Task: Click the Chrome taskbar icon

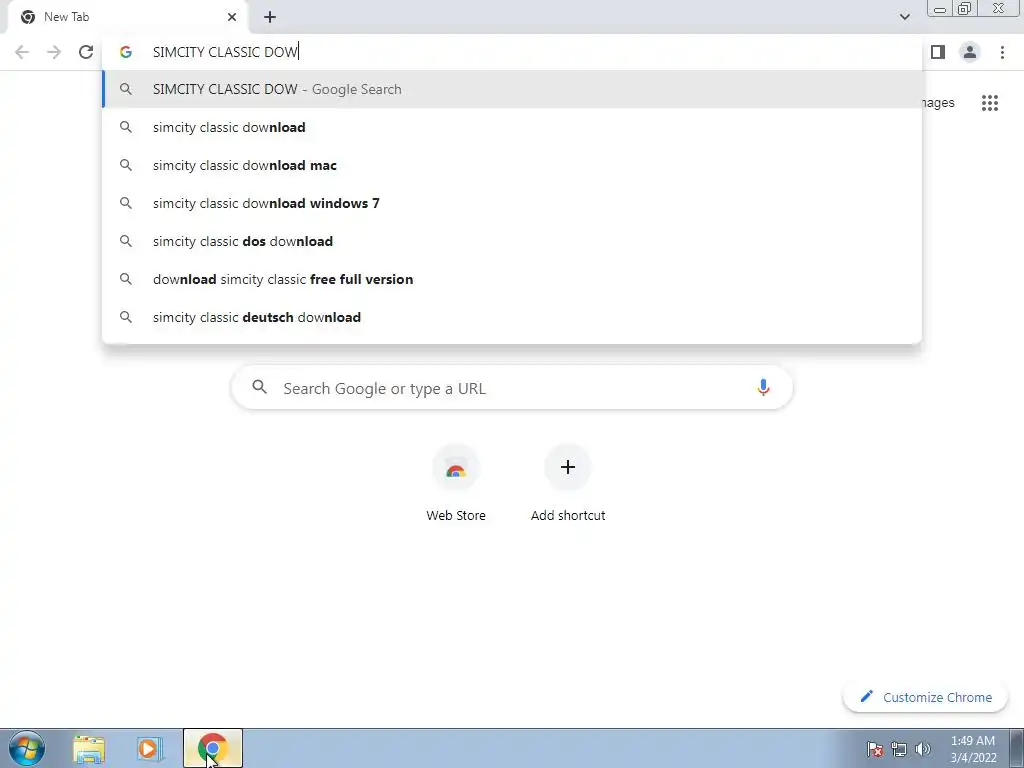Action: [213, 748]
